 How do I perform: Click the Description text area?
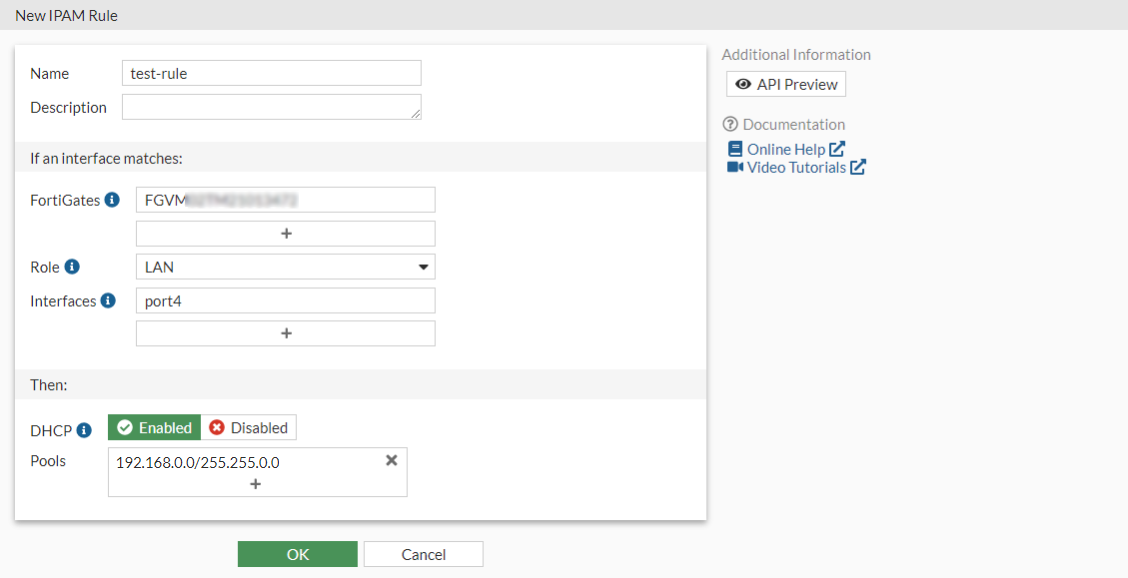[x=271, y=107]
